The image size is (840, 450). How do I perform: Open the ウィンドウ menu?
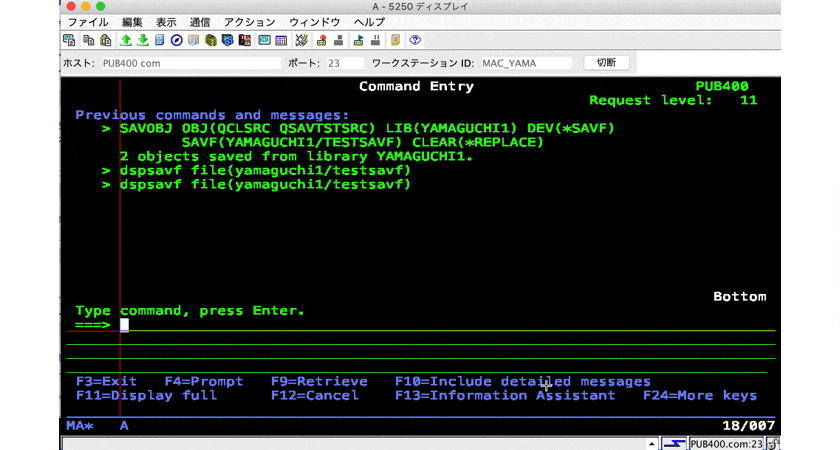point(314,22)
